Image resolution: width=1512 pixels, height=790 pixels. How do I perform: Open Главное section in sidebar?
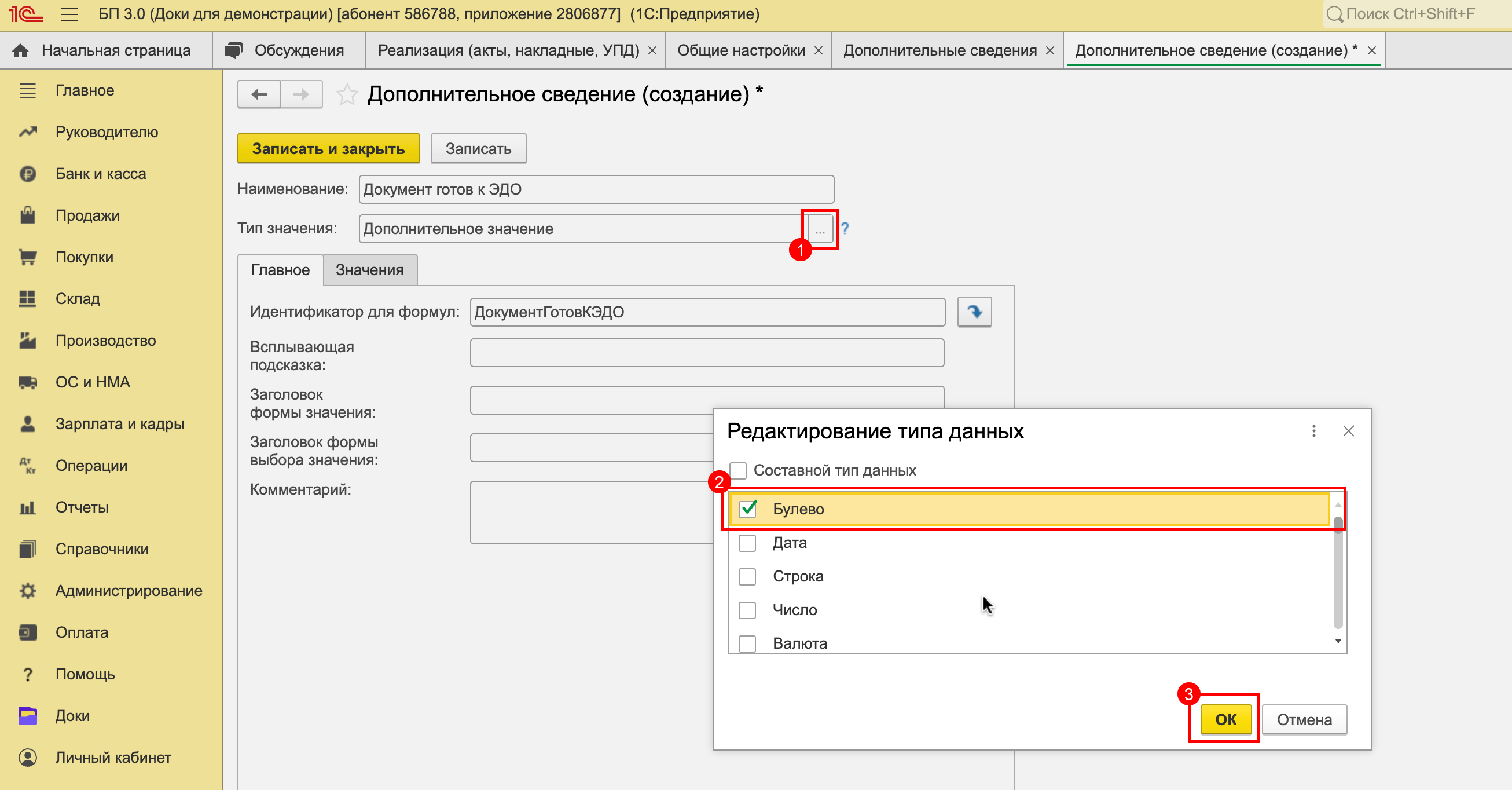(85, 90)
